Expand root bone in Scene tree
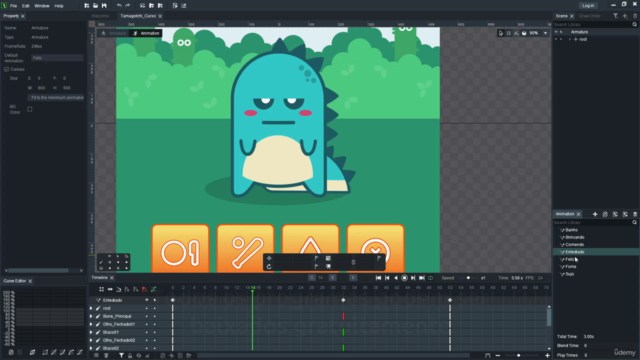Screen dimensions: 640x360 (570, 39)
